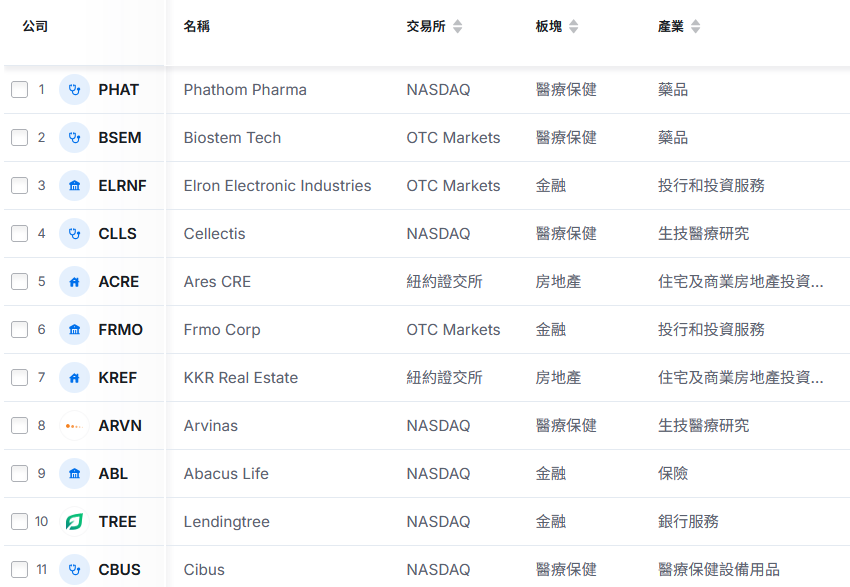Viewport: 850px width, 587px height.
Task: Open the ACRE ticker link
Action: [x=119, y=282]
